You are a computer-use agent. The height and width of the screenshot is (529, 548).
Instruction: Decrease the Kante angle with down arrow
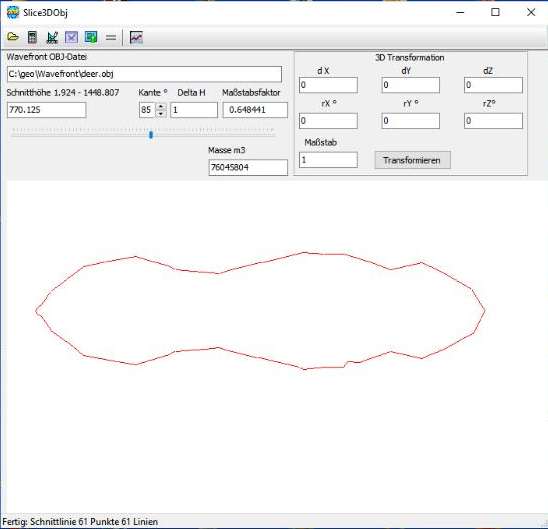point(161,114)
